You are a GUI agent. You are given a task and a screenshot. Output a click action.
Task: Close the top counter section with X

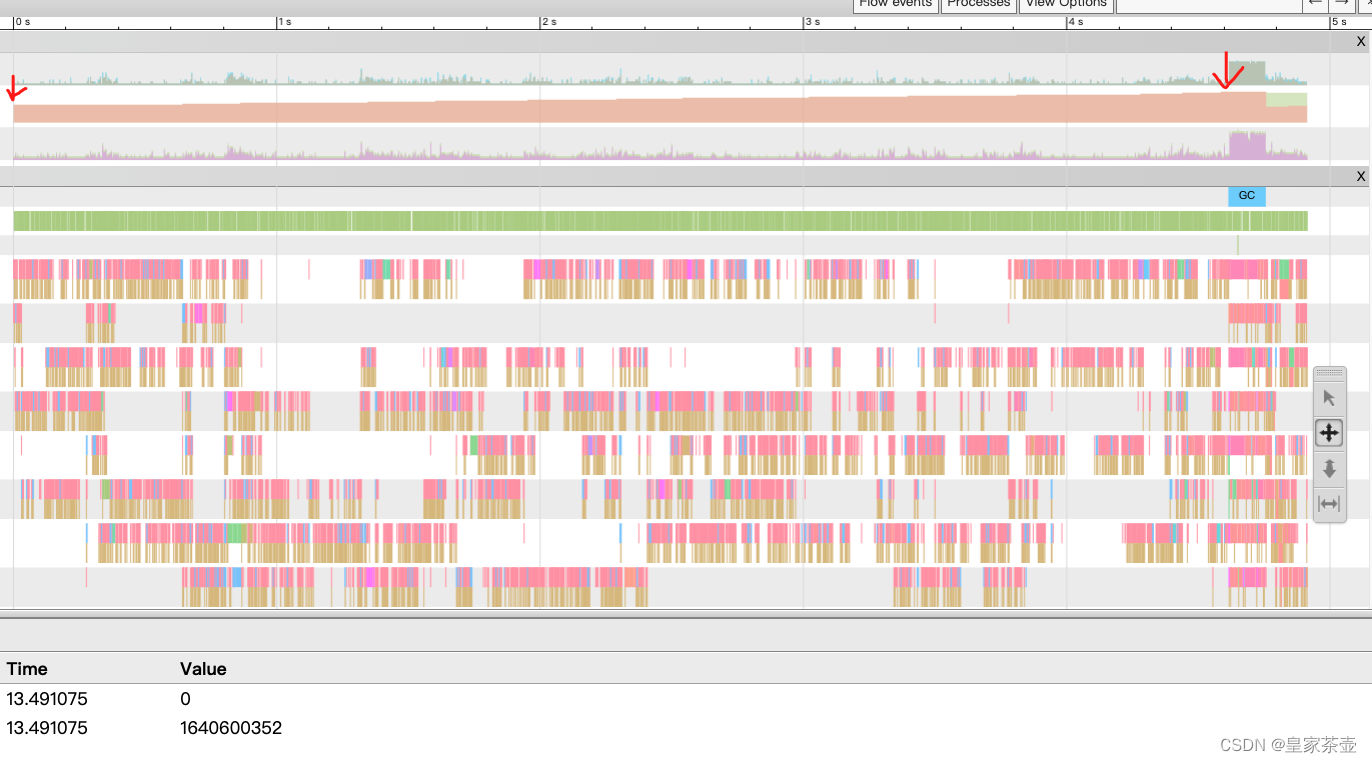[1360, 41]
